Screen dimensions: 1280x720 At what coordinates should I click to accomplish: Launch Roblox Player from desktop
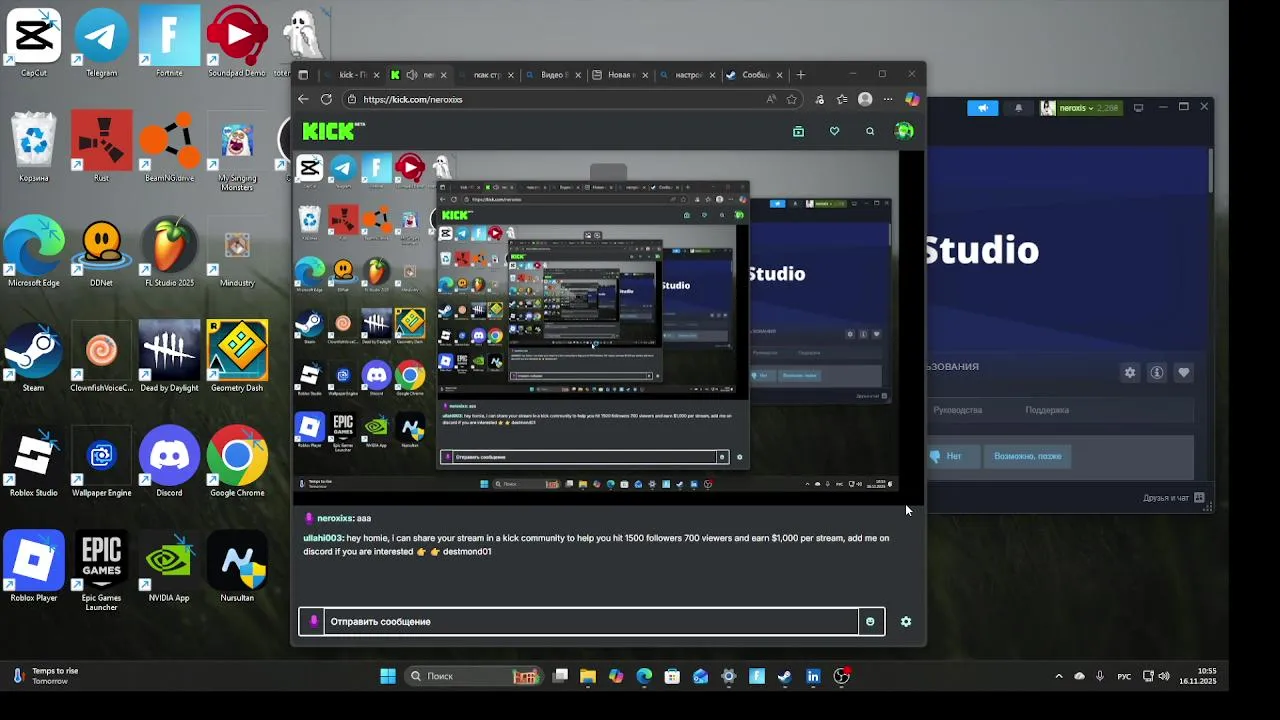[34, 567]
